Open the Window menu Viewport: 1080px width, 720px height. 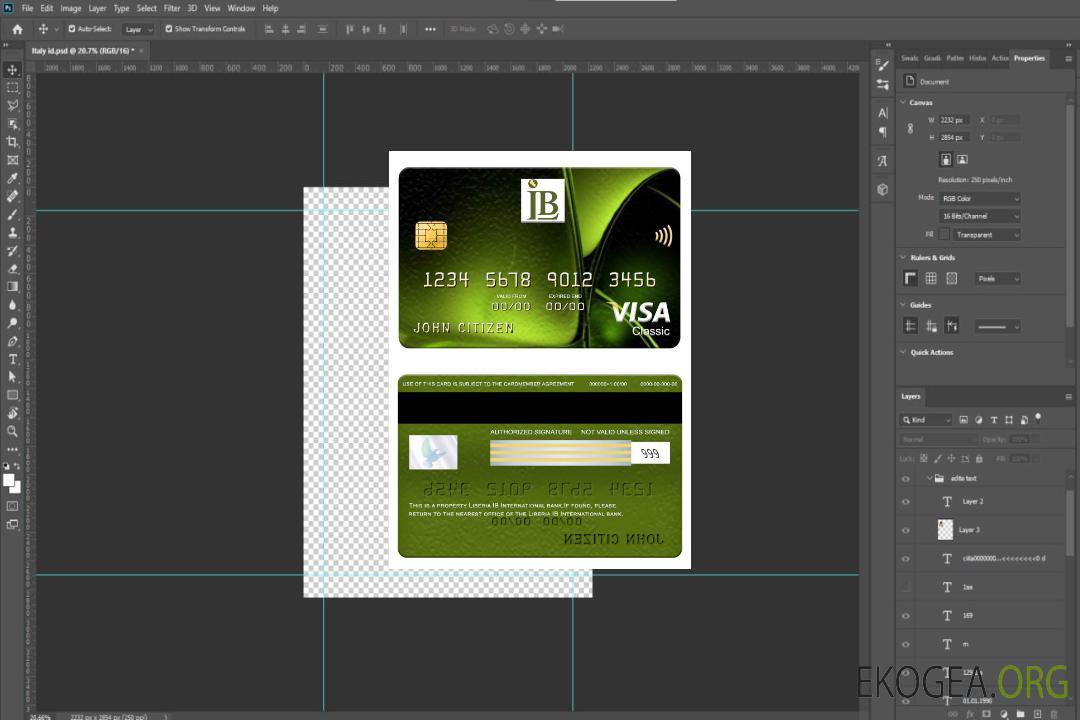coord(241,8)
